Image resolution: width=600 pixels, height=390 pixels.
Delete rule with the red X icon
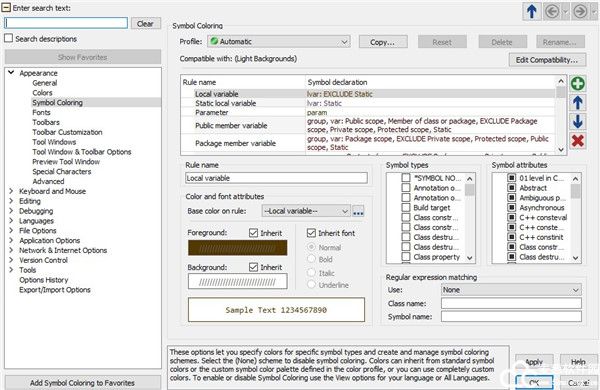pyautogui.click(x=578, y=141)
